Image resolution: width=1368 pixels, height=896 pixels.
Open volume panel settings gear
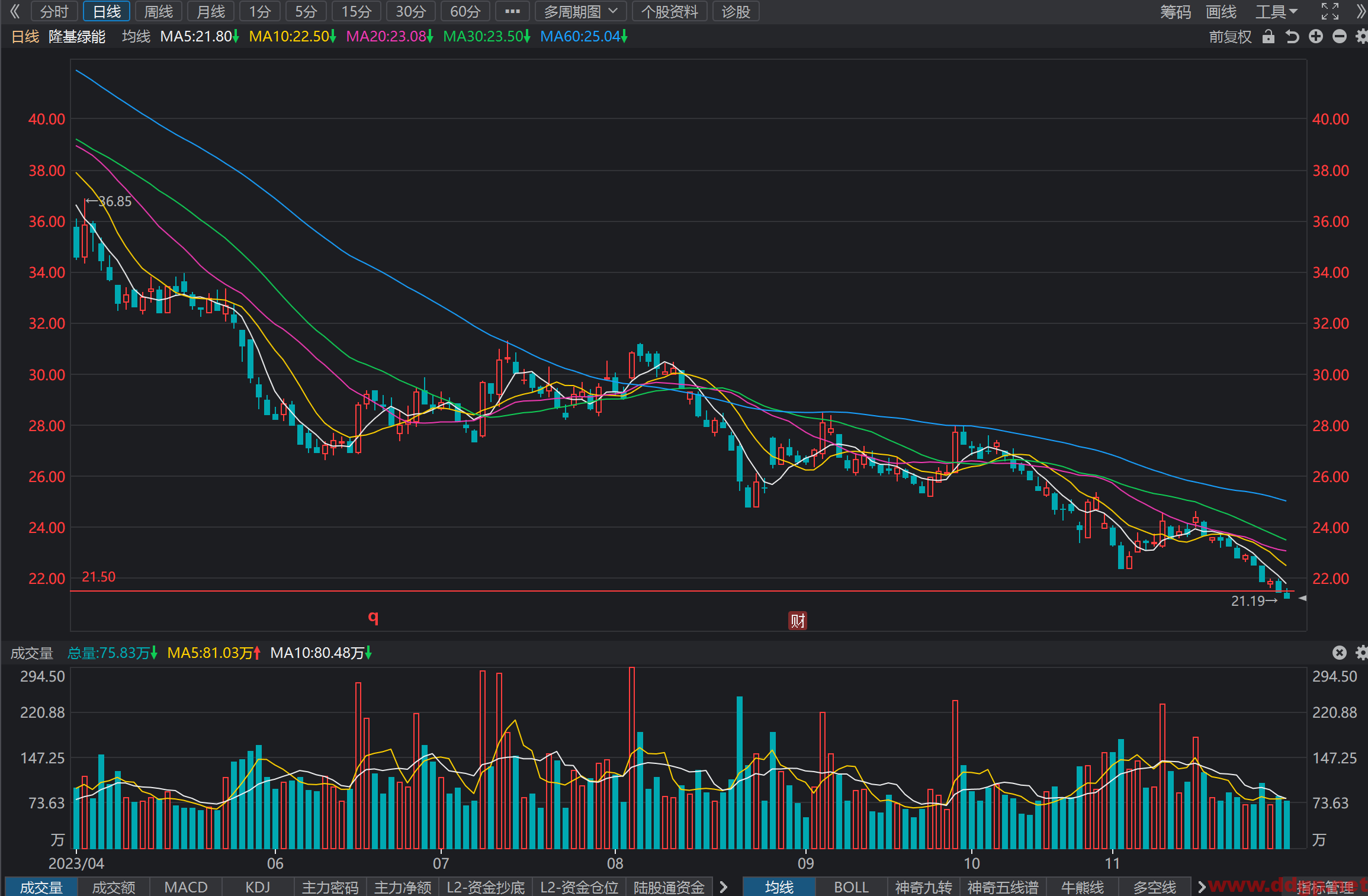tap(1362, 653)
